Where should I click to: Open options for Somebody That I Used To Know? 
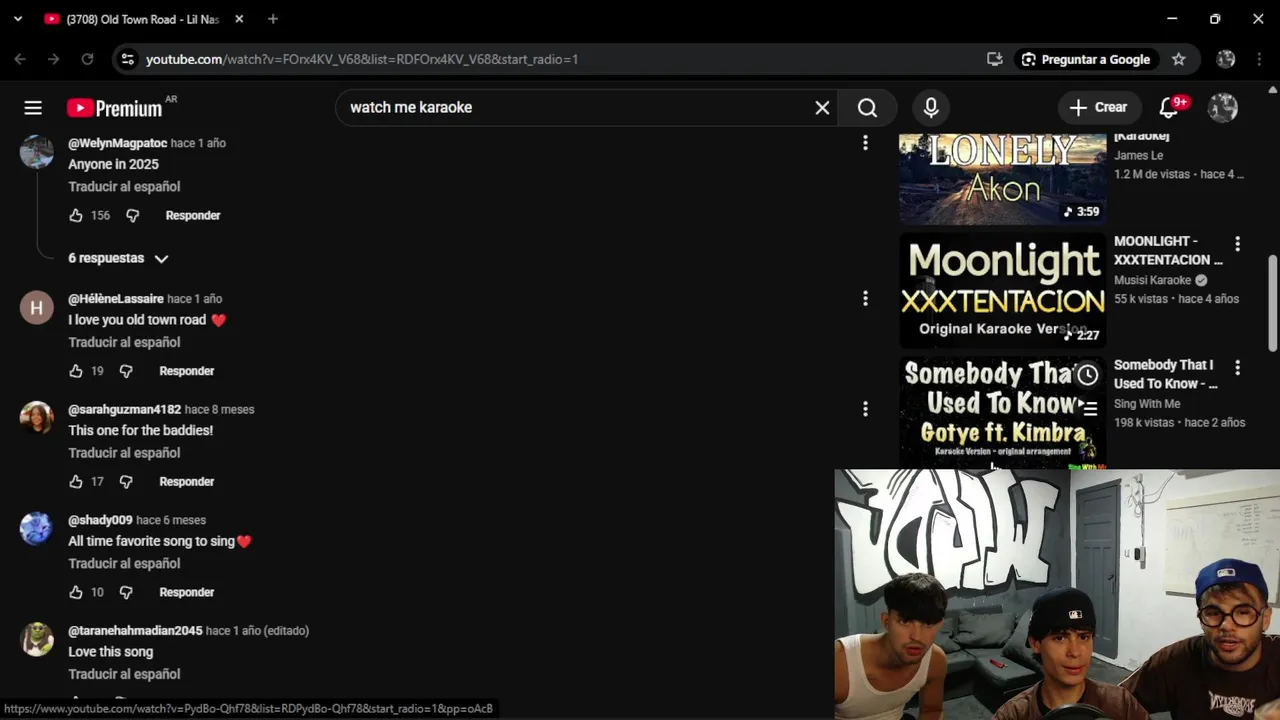pos(1237,368)
